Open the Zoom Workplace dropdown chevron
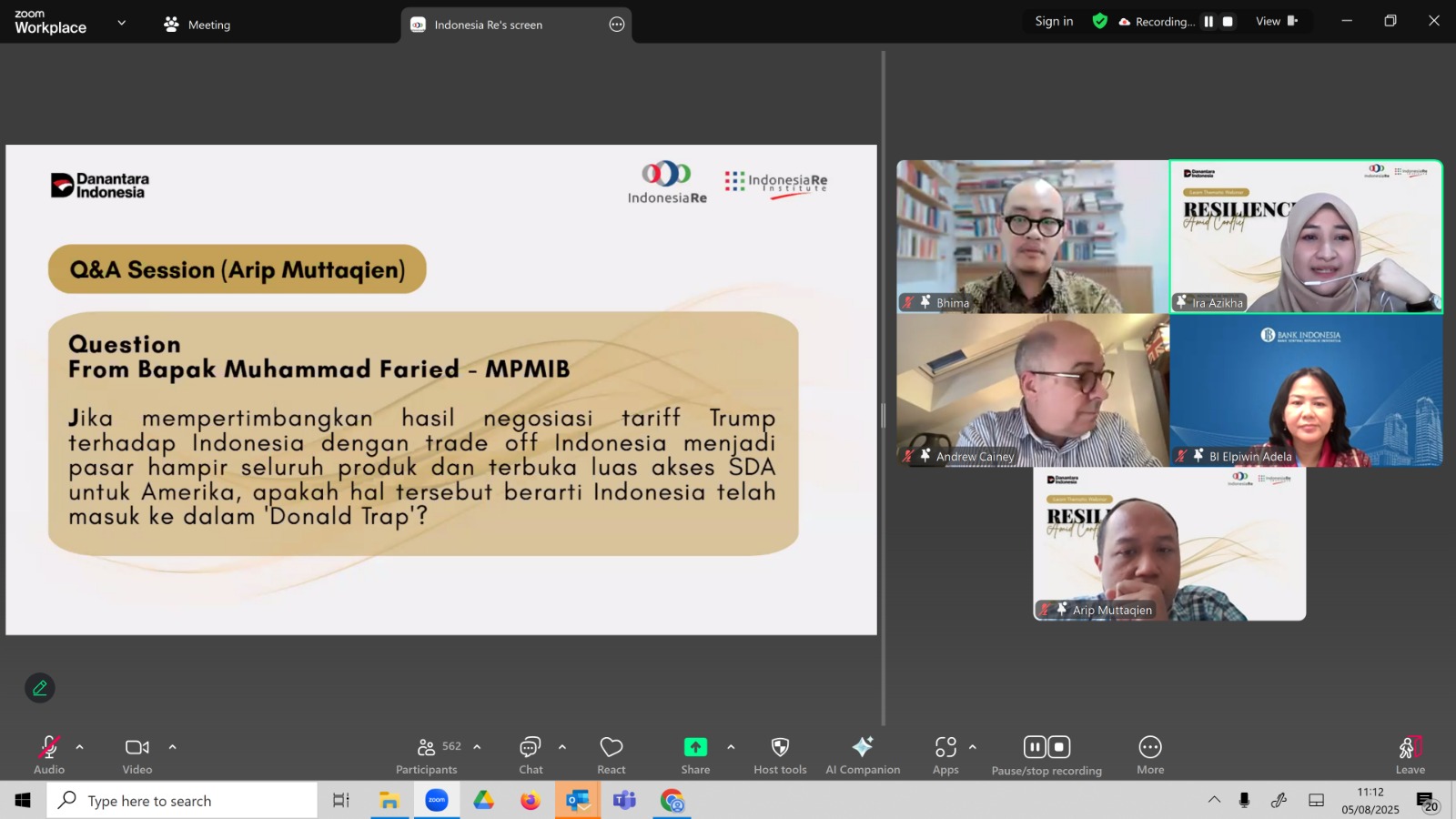1456x819 pixels. [122, 23]
